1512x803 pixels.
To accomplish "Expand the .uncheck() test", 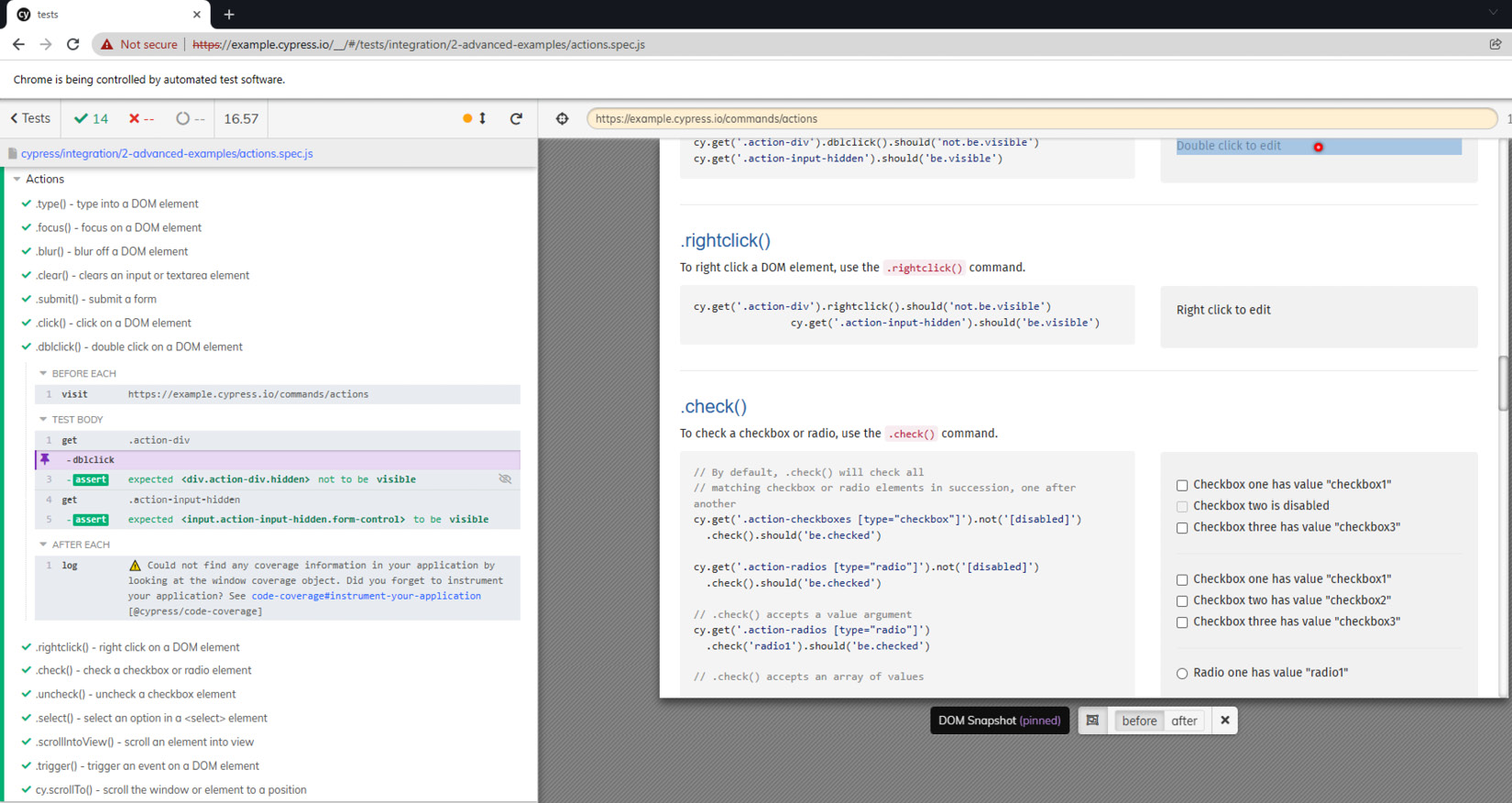I will pos(136,694).
